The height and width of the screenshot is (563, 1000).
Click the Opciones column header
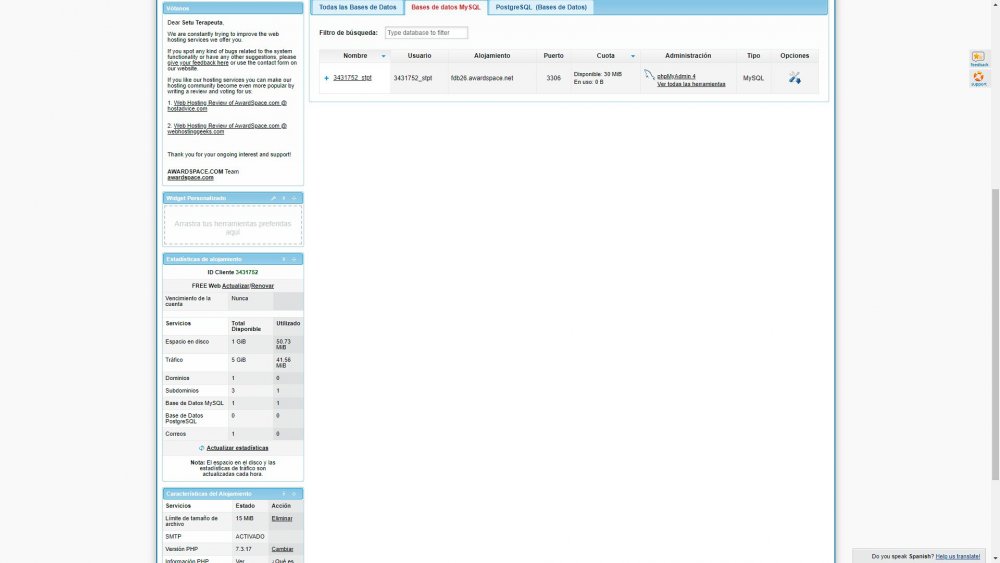click(794, 56)
